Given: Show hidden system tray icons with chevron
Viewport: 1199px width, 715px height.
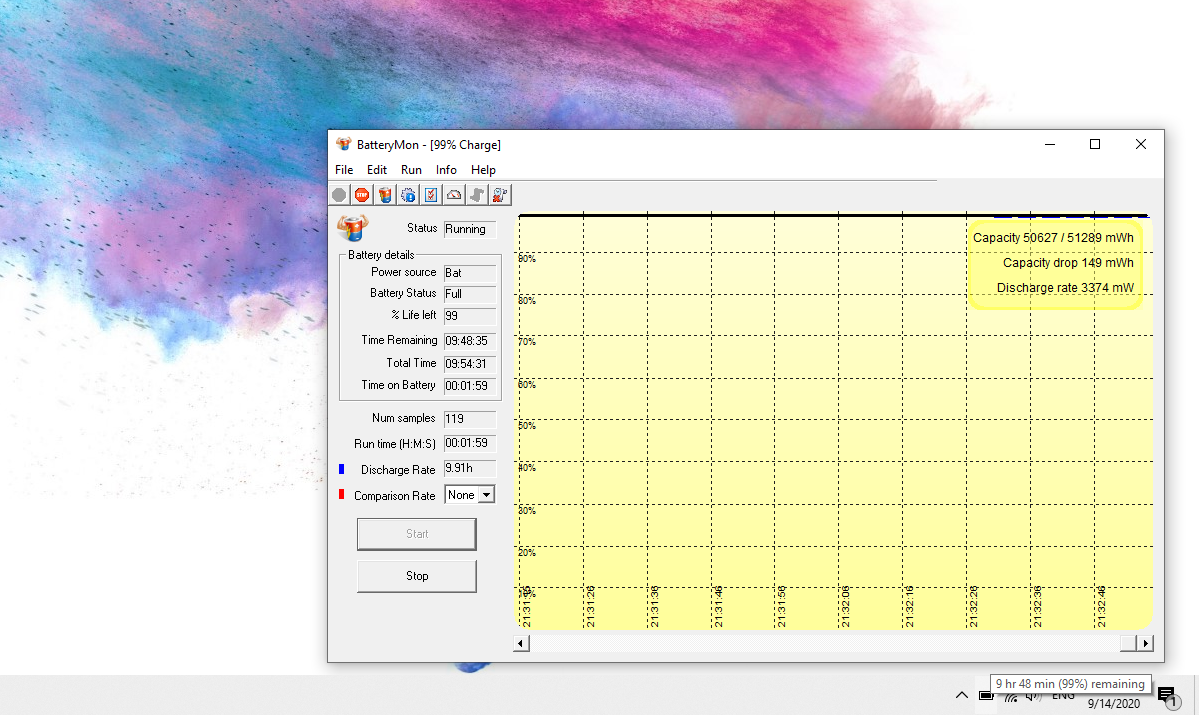Looking at the screenshot, I should (x=962, y=695).
